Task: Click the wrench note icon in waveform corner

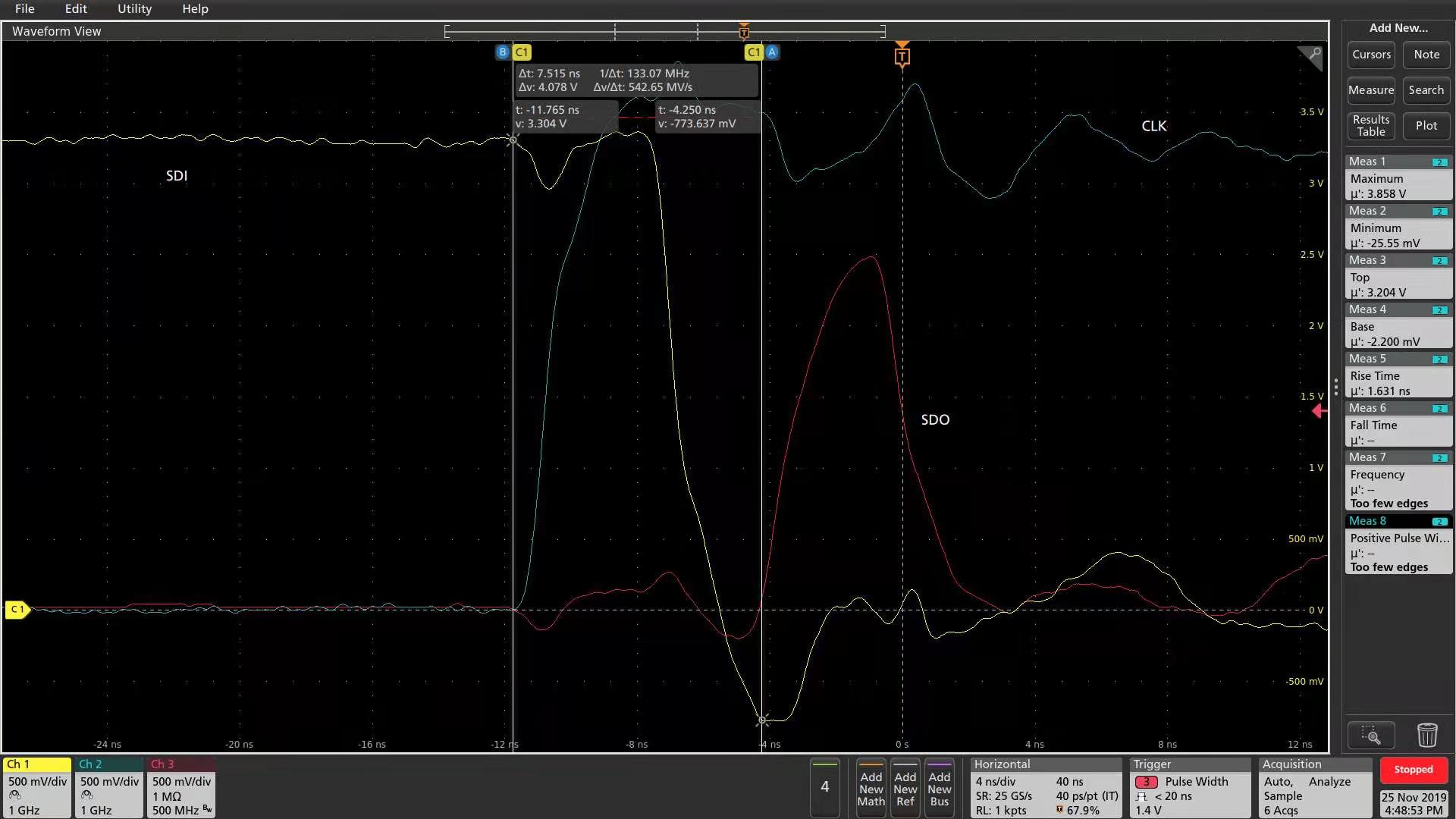Action: tap(1312, 55)
